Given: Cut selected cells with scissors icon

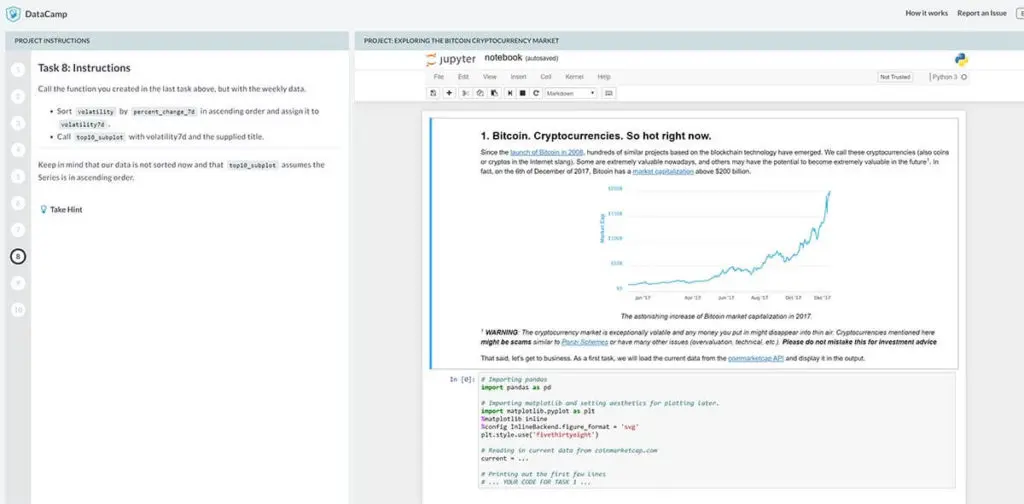Looking at the screenshot, I should (x=466, y=93).
